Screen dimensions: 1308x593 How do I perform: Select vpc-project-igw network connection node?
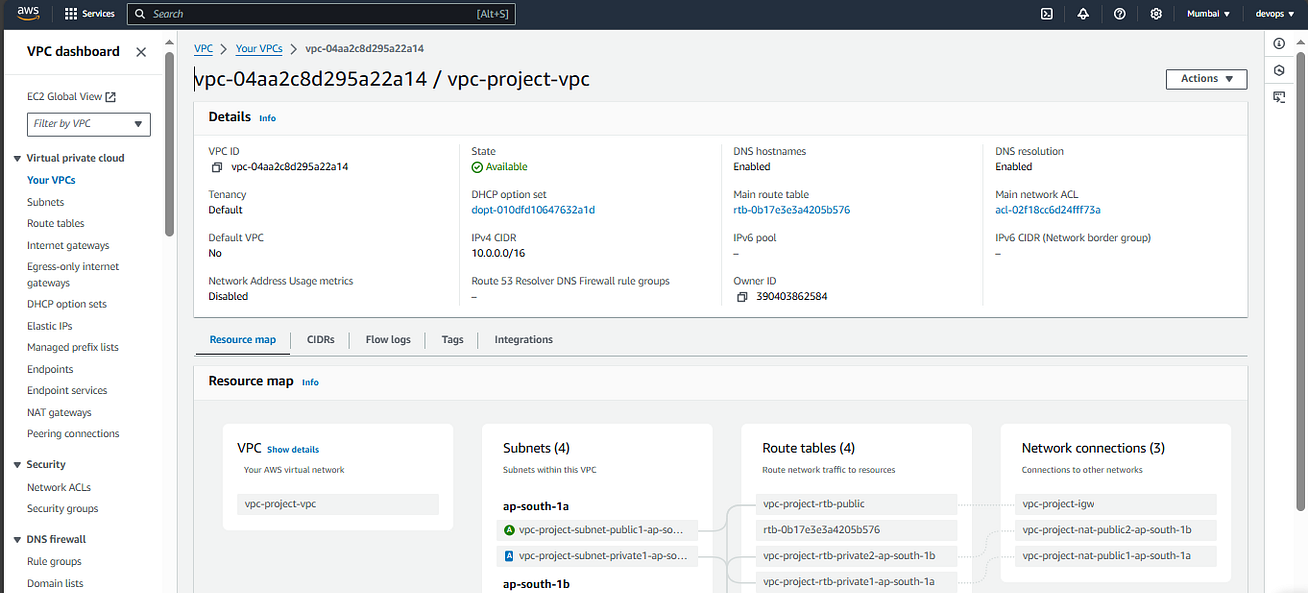[1116, 504]
